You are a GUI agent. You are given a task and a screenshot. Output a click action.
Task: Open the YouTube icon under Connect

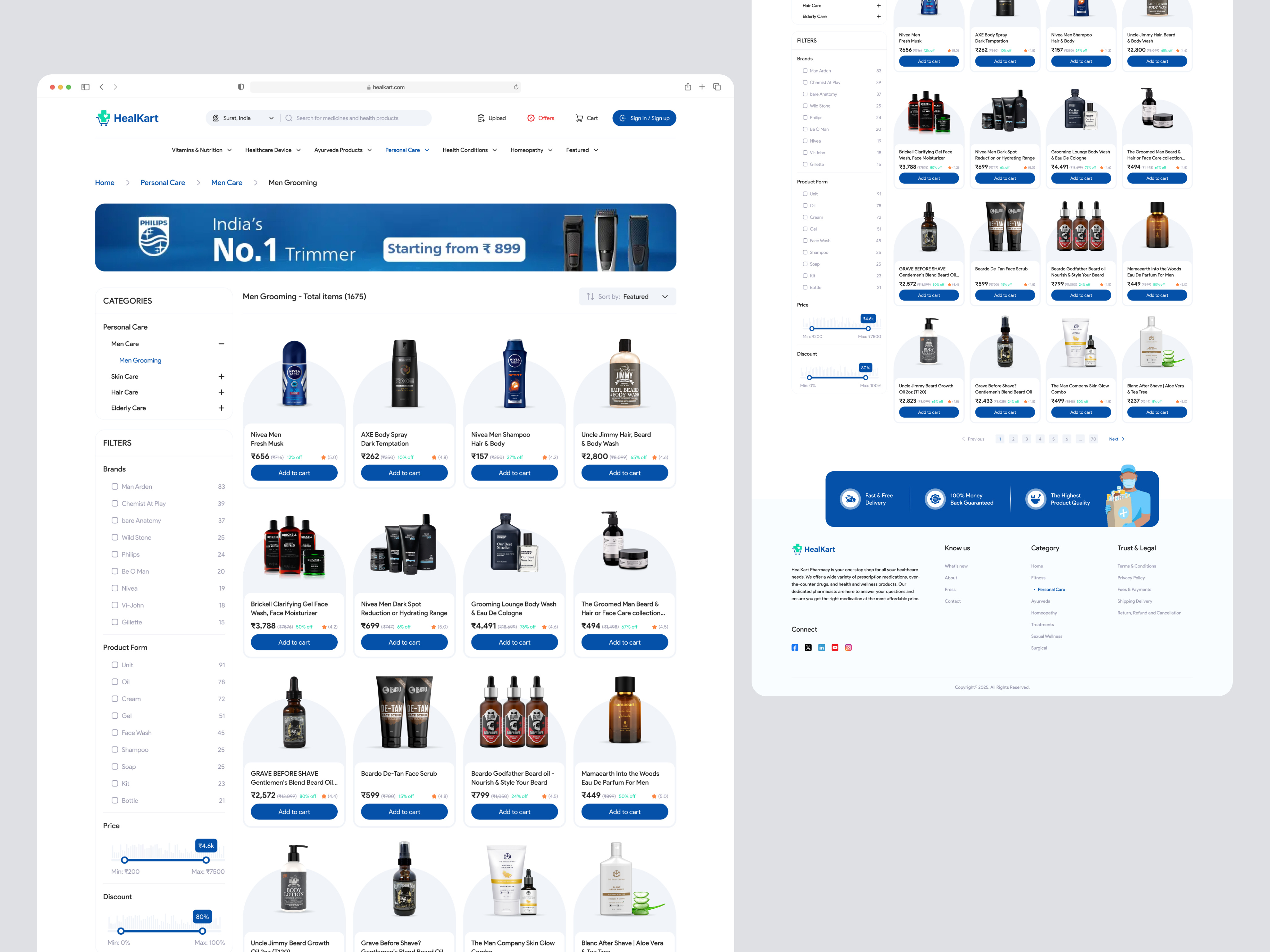(x=835, y=647)
